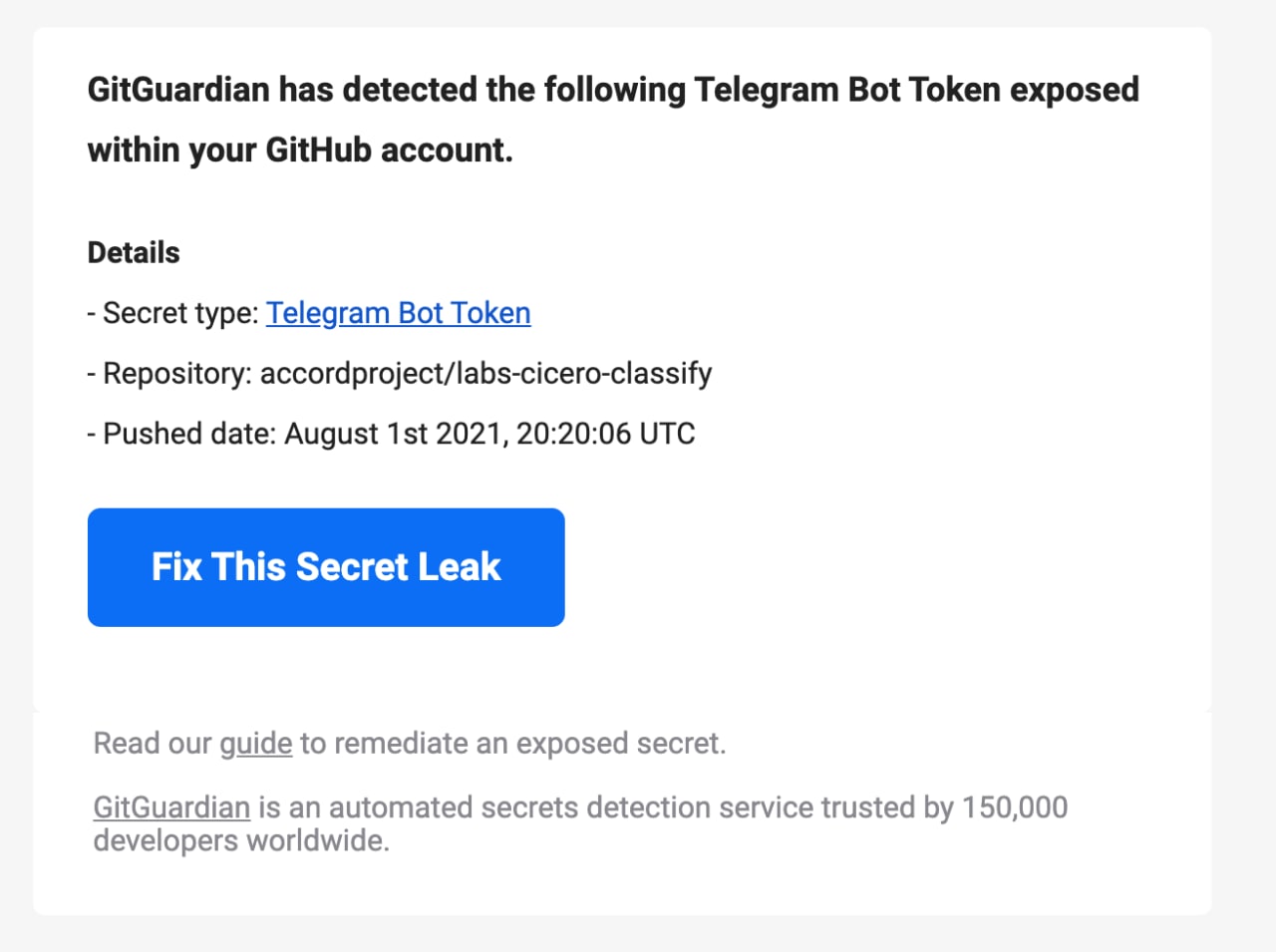The height and width of the screenshot is (952, 1276).
Task: Click the Fix This Secret Leak button
Action: coord(326,567)
